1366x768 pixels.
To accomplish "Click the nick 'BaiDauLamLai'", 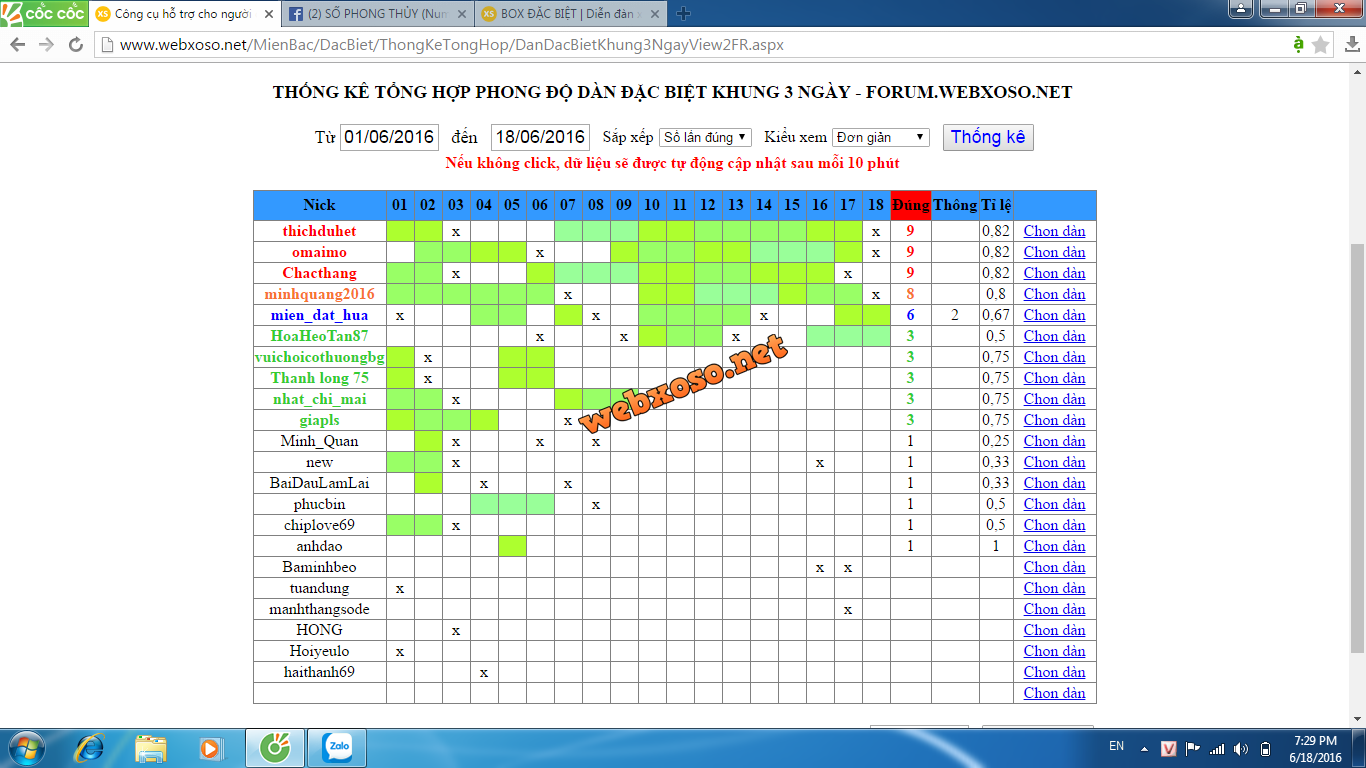I will pyautogui.click(x=319, y=483).
